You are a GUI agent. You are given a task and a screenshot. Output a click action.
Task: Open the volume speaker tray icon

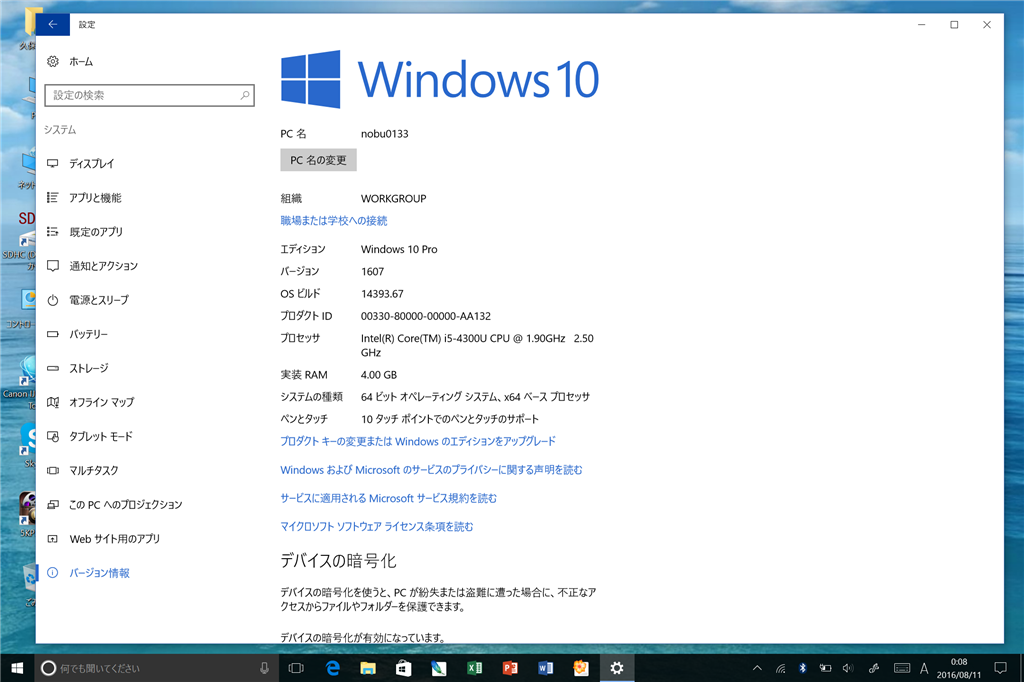tap(848, 668)
